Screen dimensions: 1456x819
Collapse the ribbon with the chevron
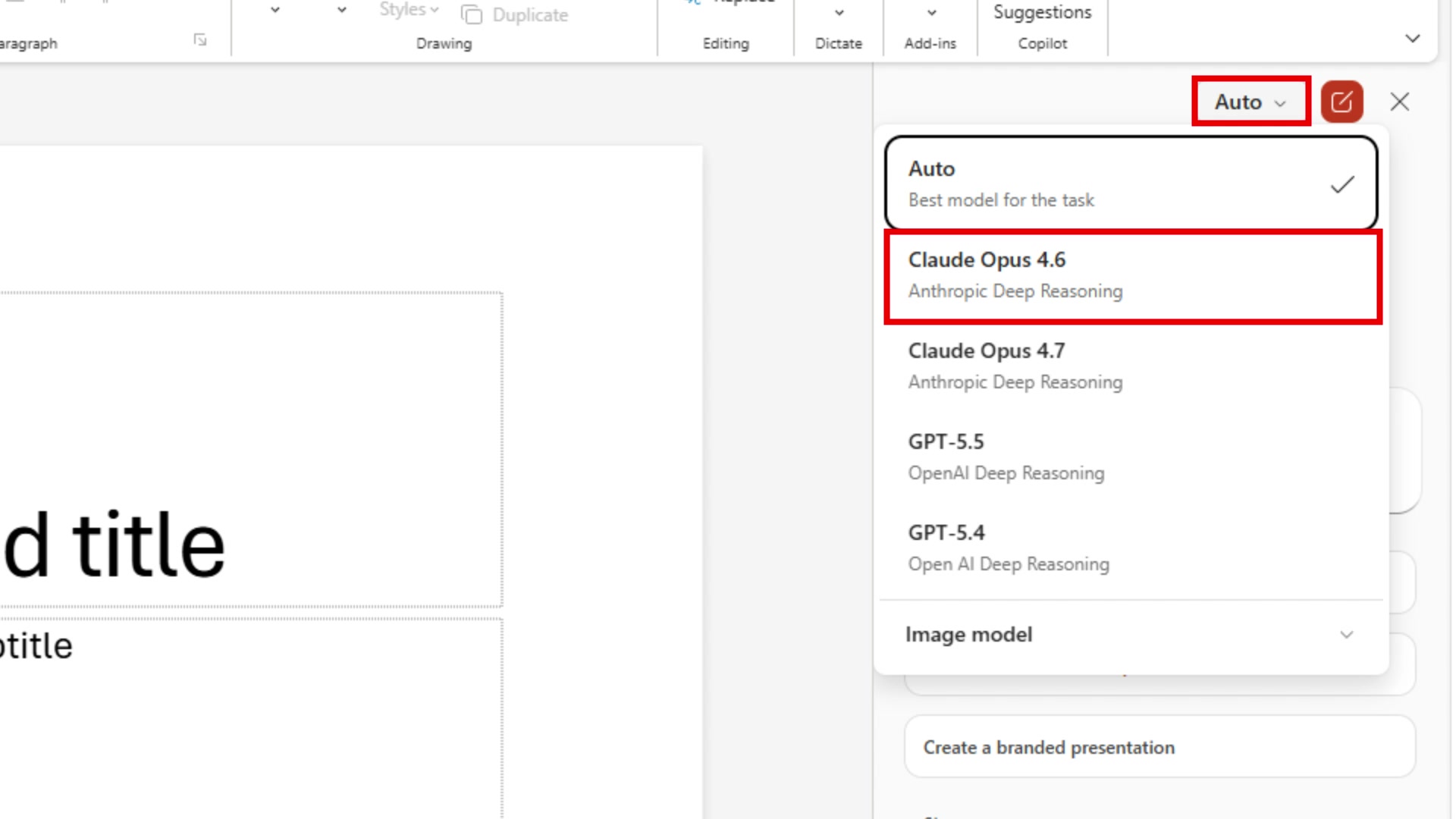pos(1412,39)
